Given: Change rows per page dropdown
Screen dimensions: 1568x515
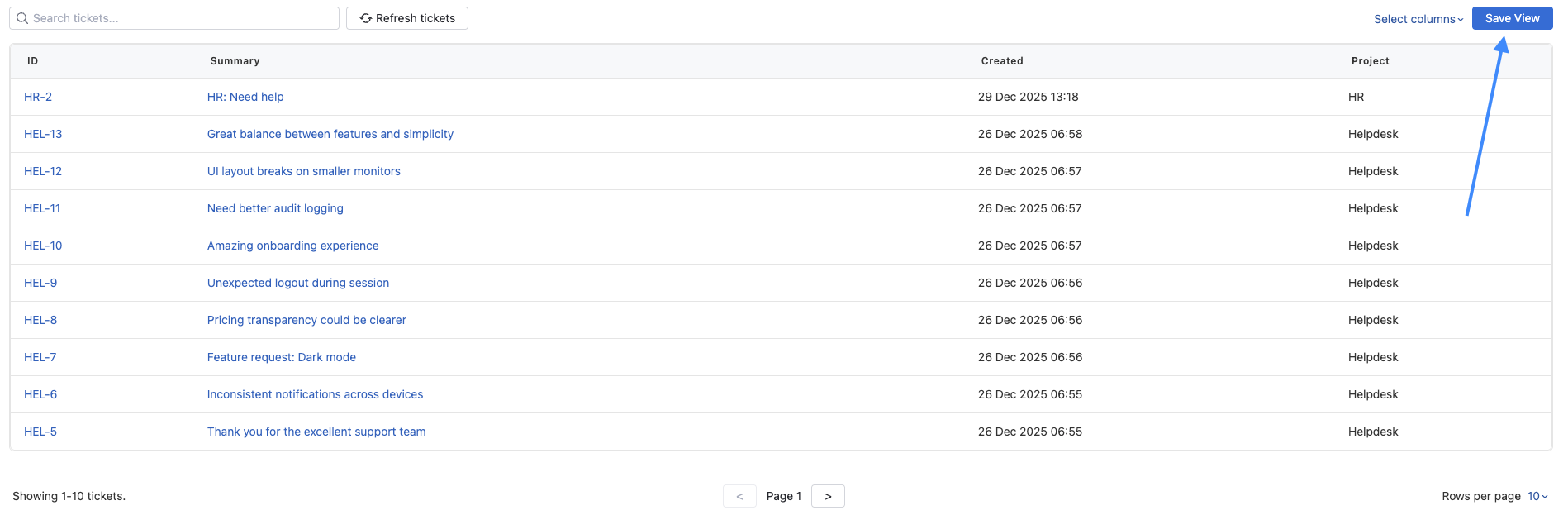Looking at the screenshot, I should [1537, 496].
